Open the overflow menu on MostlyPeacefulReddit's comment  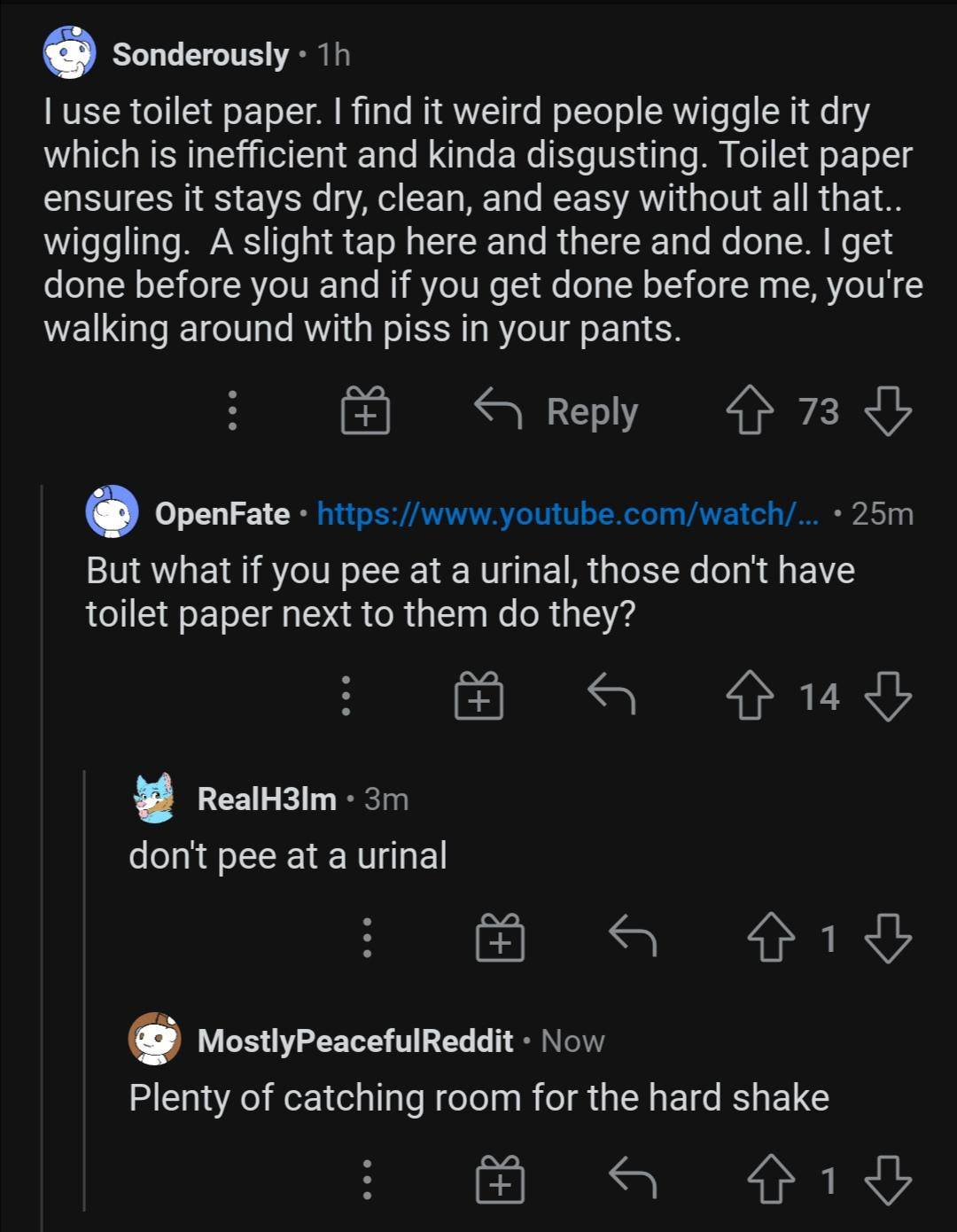coord(367,1179)
